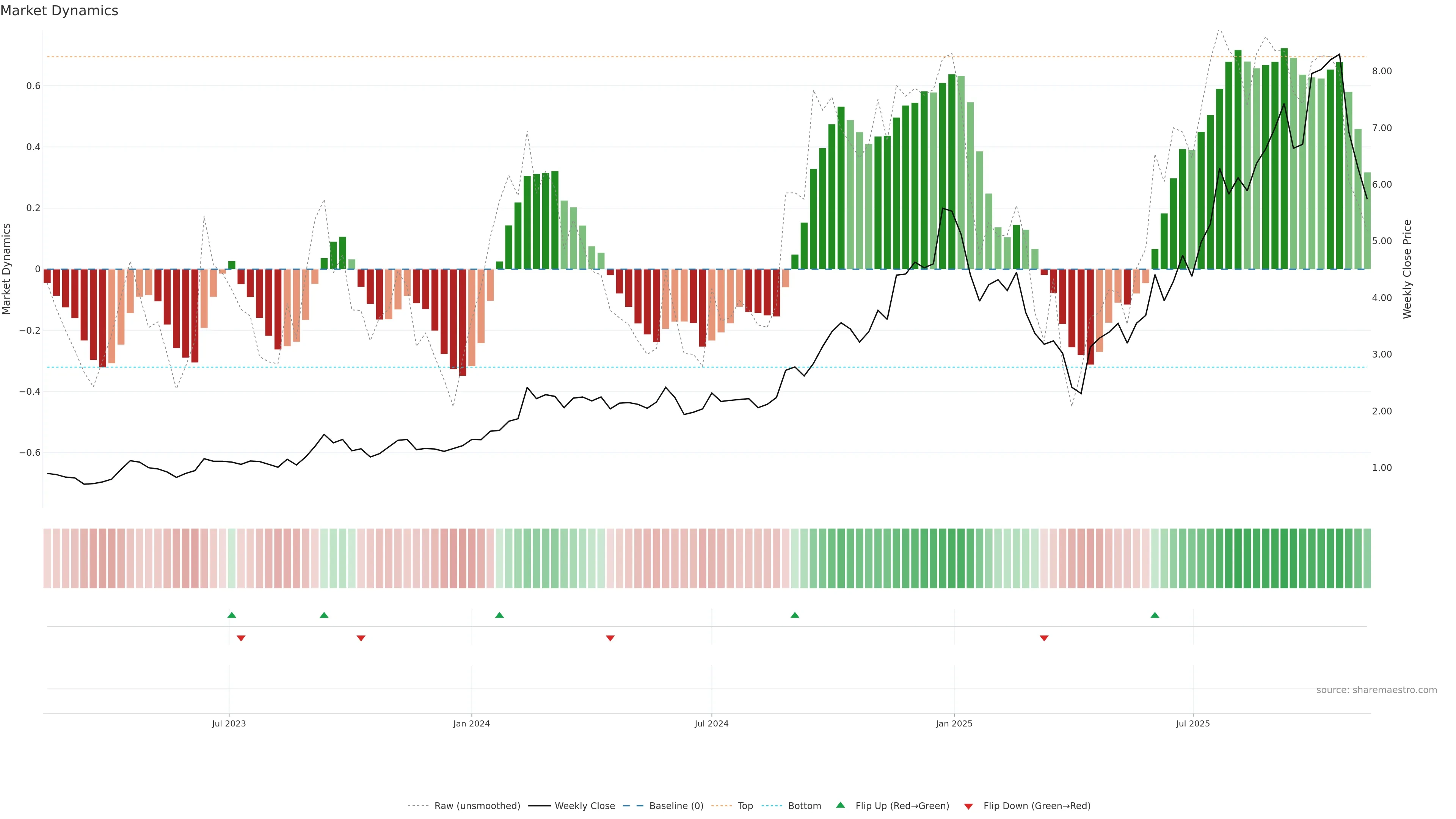This screenshot has height=819, width=1456.
Task: Click the Market Dynamics chart title
Action: pos(60,11)
